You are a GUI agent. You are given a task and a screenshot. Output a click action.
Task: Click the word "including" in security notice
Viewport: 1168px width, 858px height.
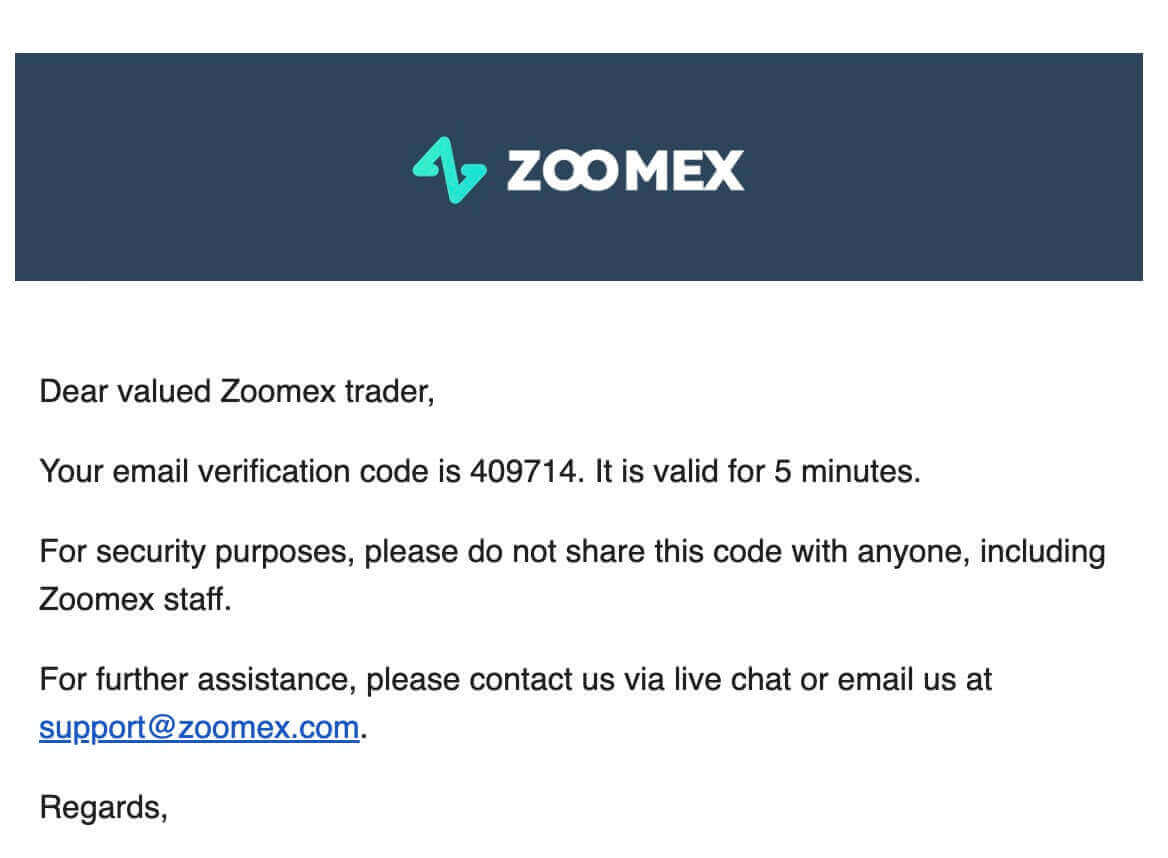1043,551
